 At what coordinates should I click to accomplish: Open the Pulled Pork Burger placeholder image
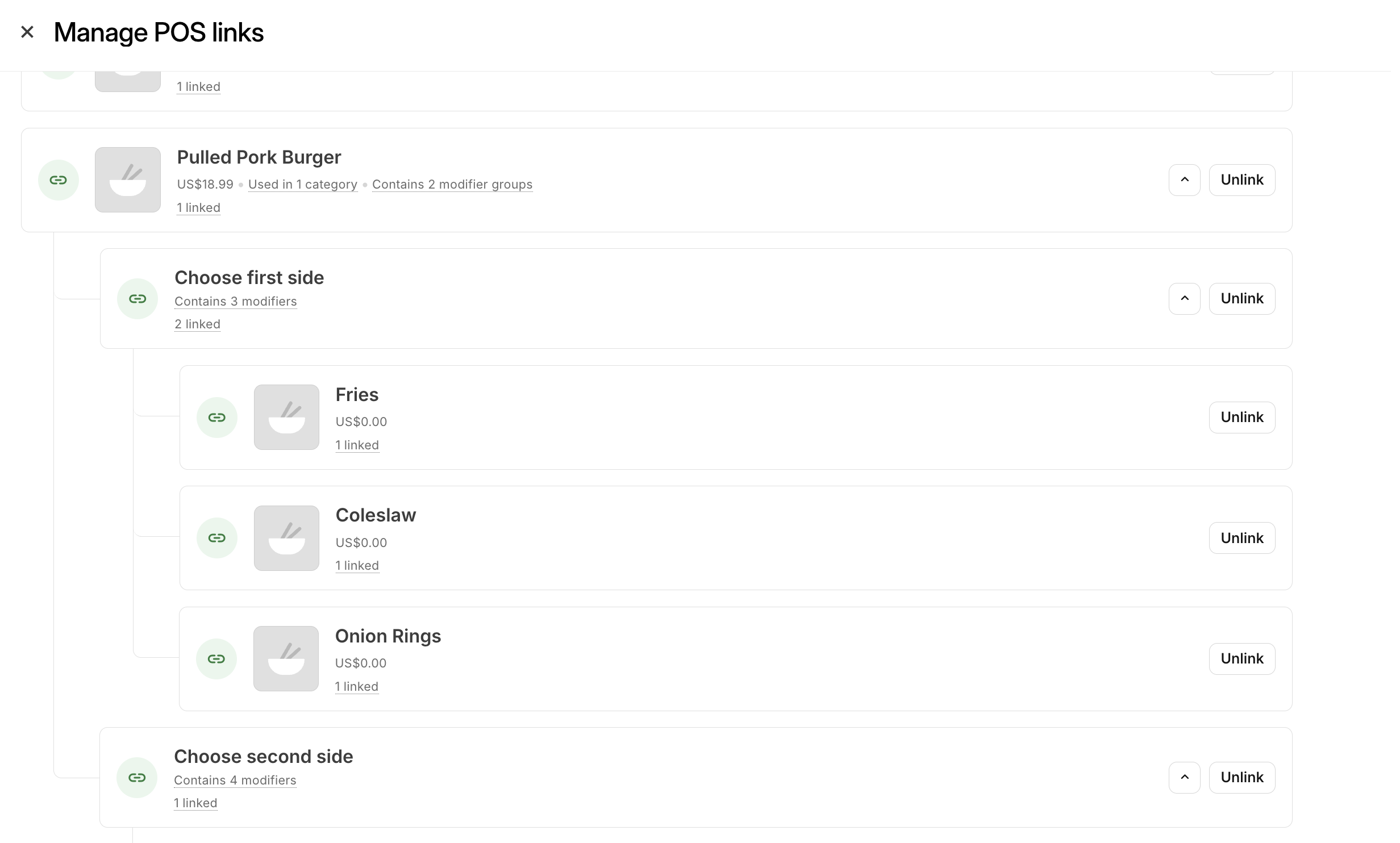(128, 180)
